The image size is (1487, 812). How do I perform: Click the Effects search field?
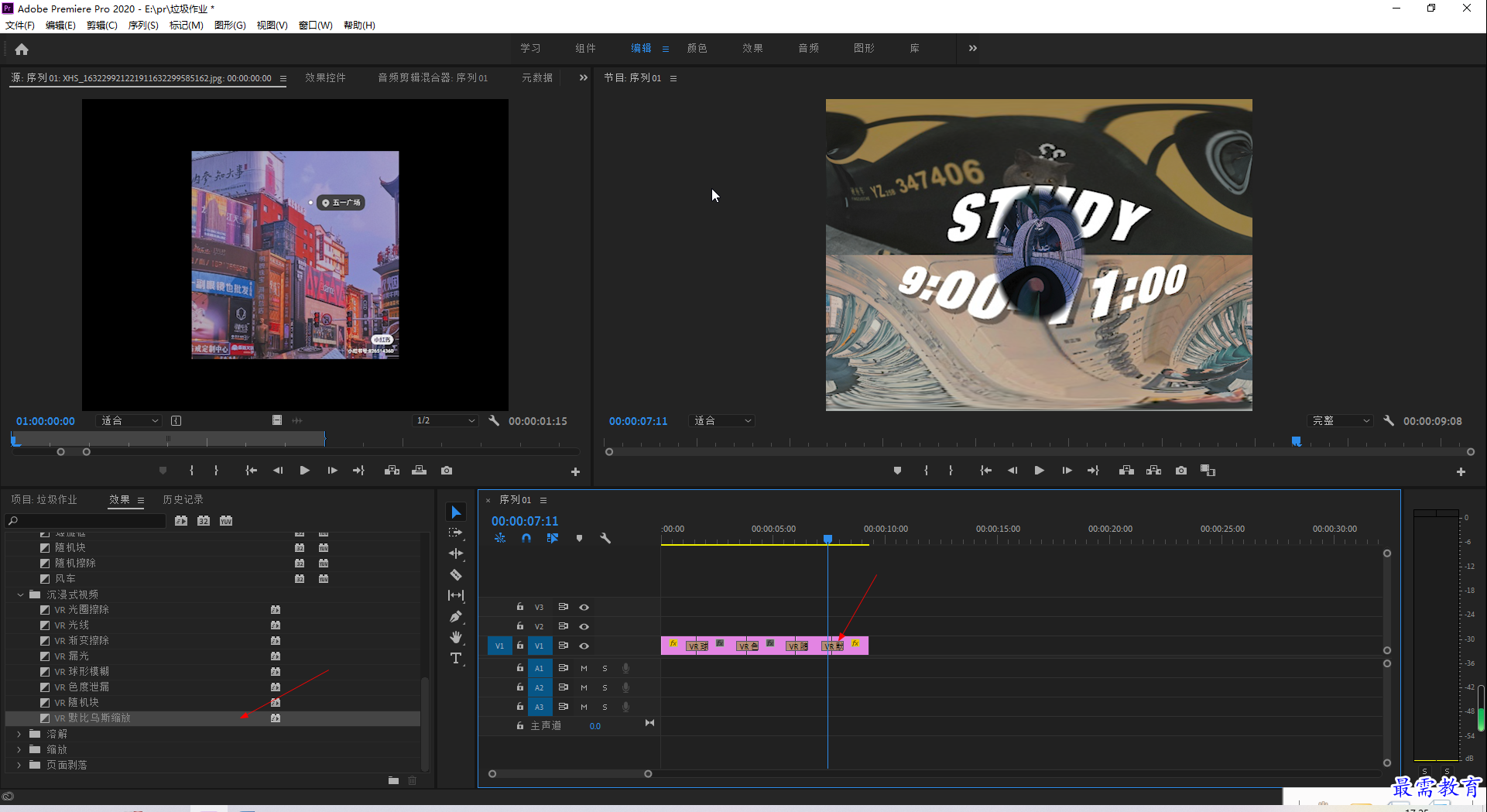(x=86, y=521)
